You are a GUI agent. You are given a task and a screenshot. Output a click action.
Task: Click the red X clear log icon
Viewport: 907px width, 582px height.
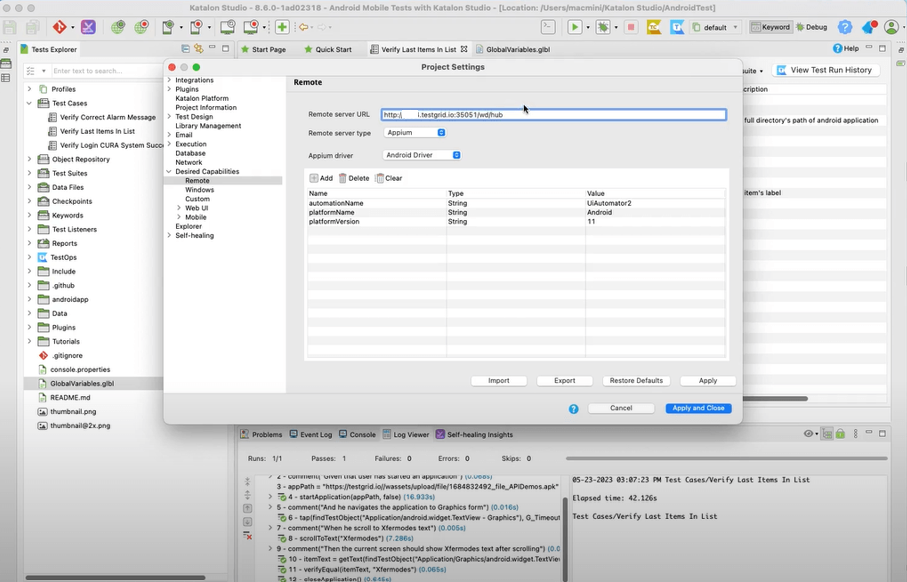(x=248, y=536)
